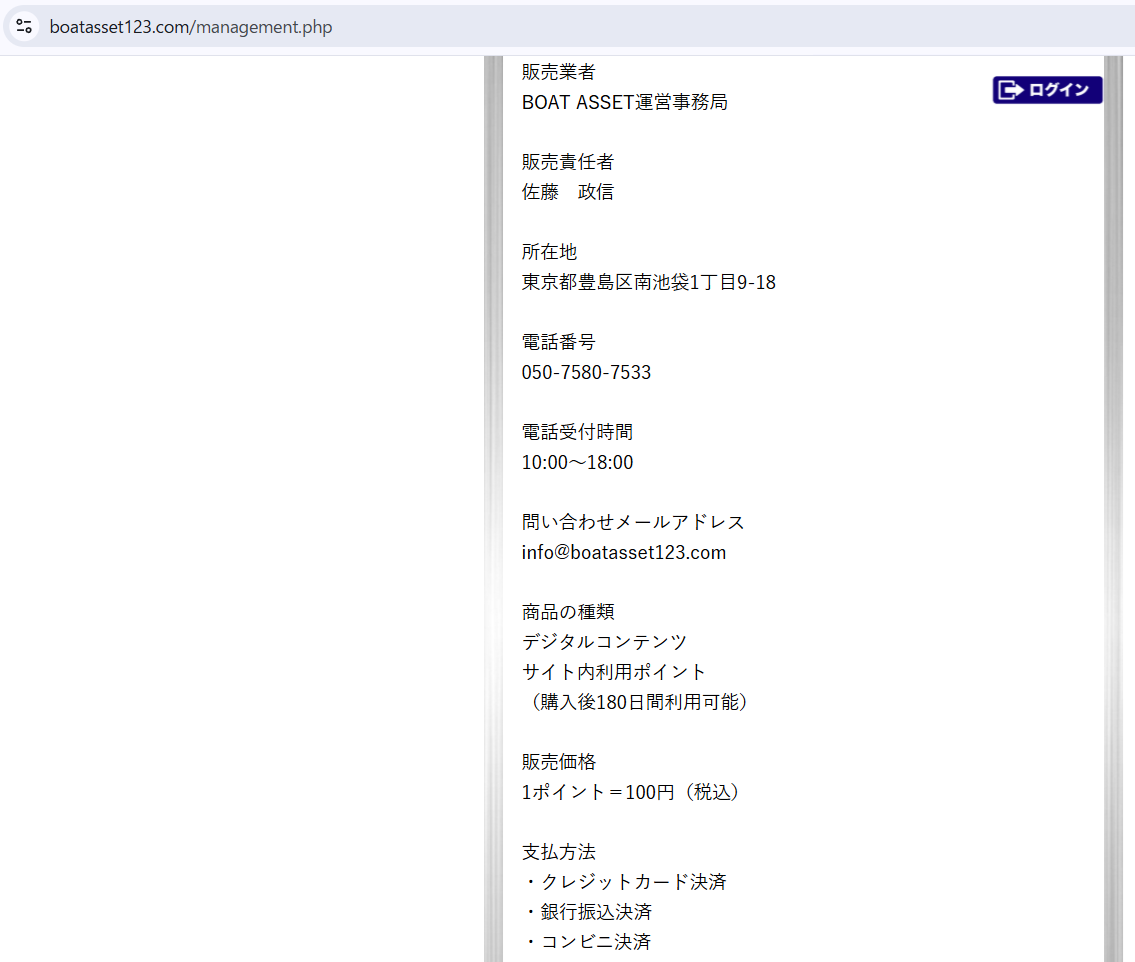This screenshot has height=962, width=1135.
Task: Click the ログイン login button
Action: [1047, 90]
